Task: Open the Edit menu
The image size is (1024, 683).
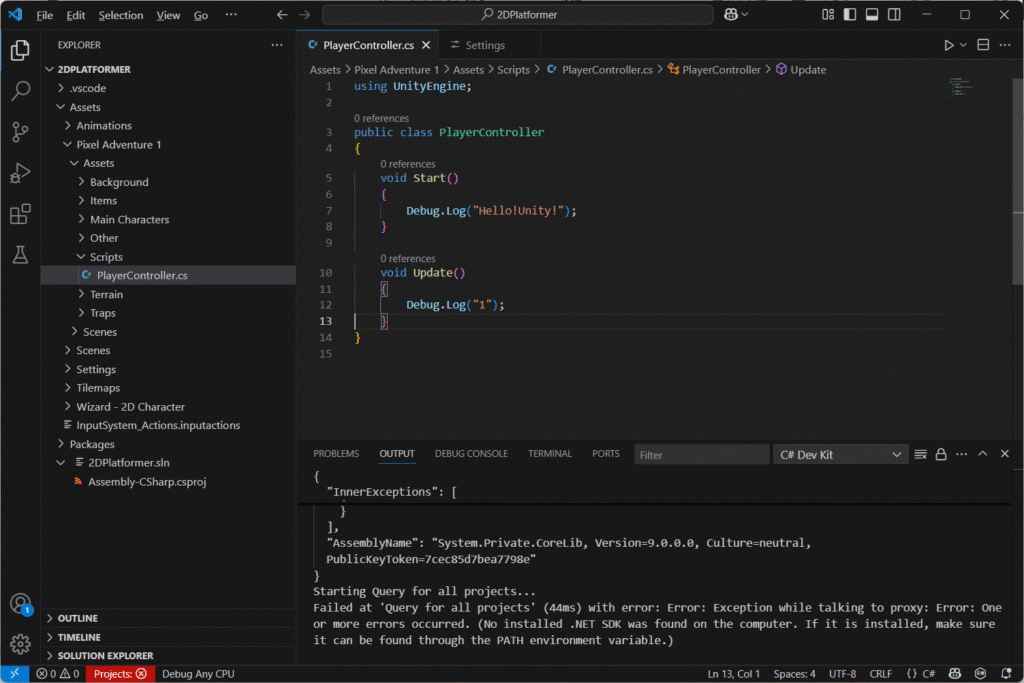Action: click(76, 15)
